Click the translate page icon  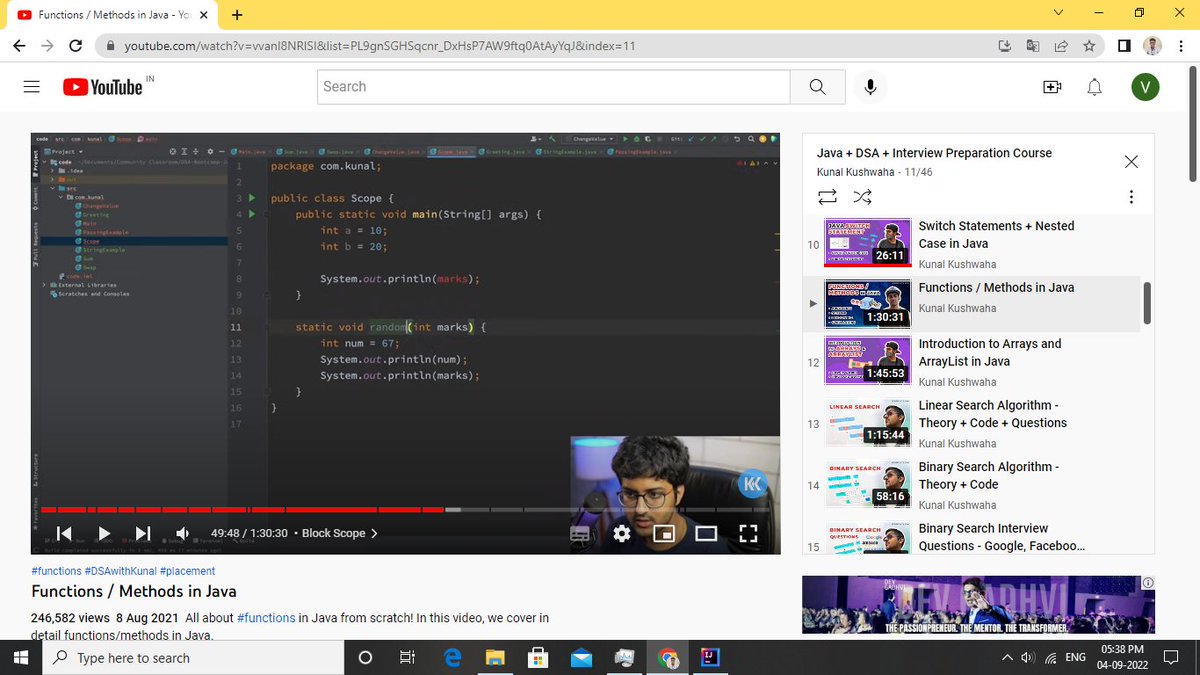(1033, 46)
